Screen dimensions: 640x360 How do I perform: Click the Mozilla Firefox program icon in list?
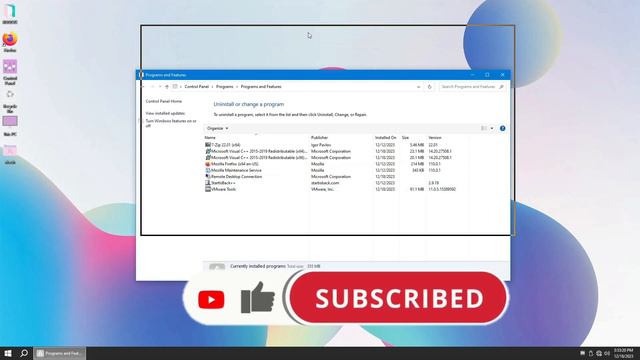click(x=208, y=164)
